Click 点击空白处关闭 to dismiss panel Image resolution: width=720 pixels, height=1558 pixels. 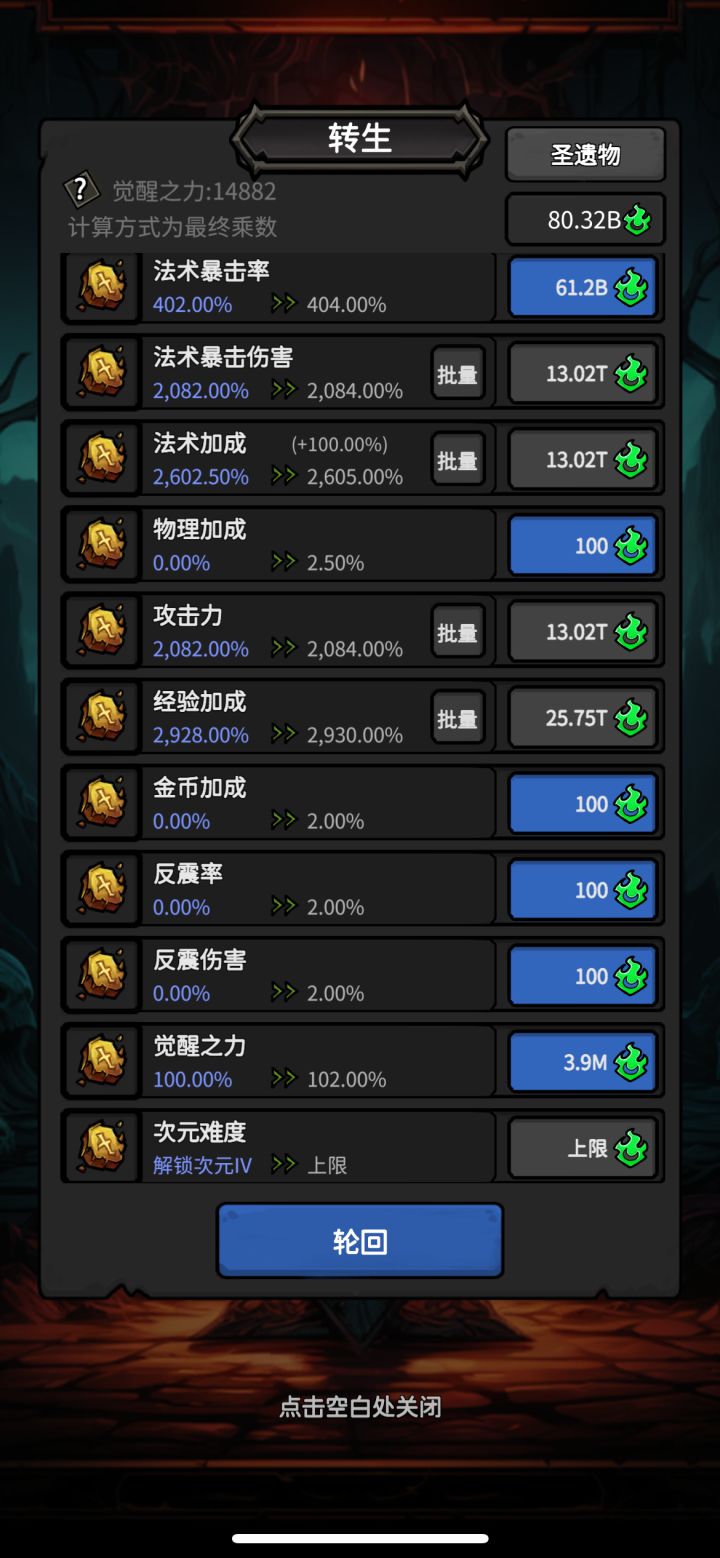360,1407
